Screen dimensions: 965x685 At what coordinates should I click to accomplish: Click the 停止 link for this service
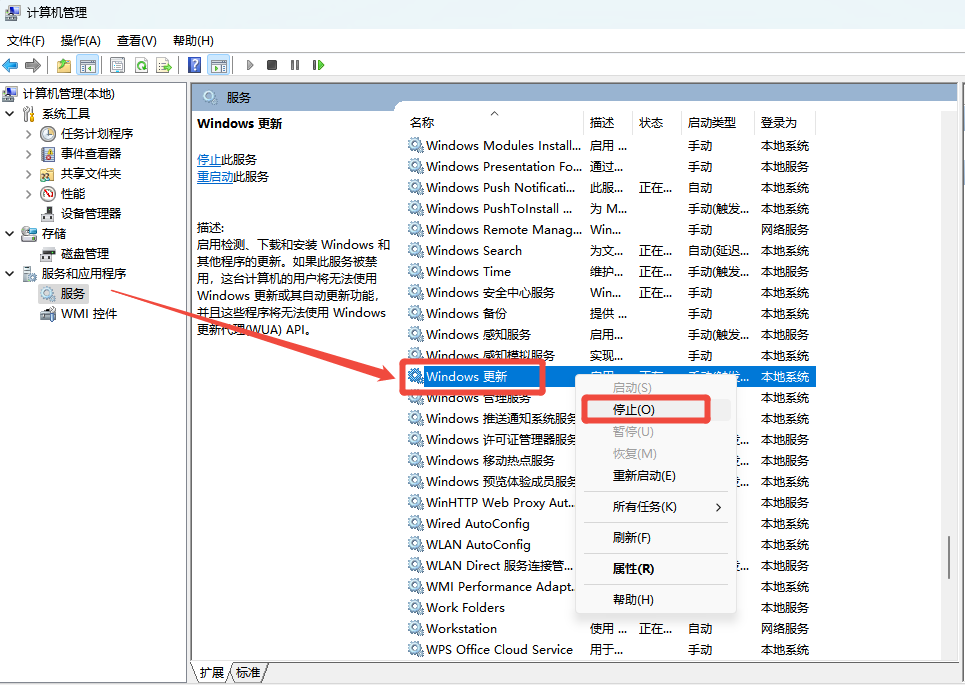pyautogui.click(x=209, y=160)
